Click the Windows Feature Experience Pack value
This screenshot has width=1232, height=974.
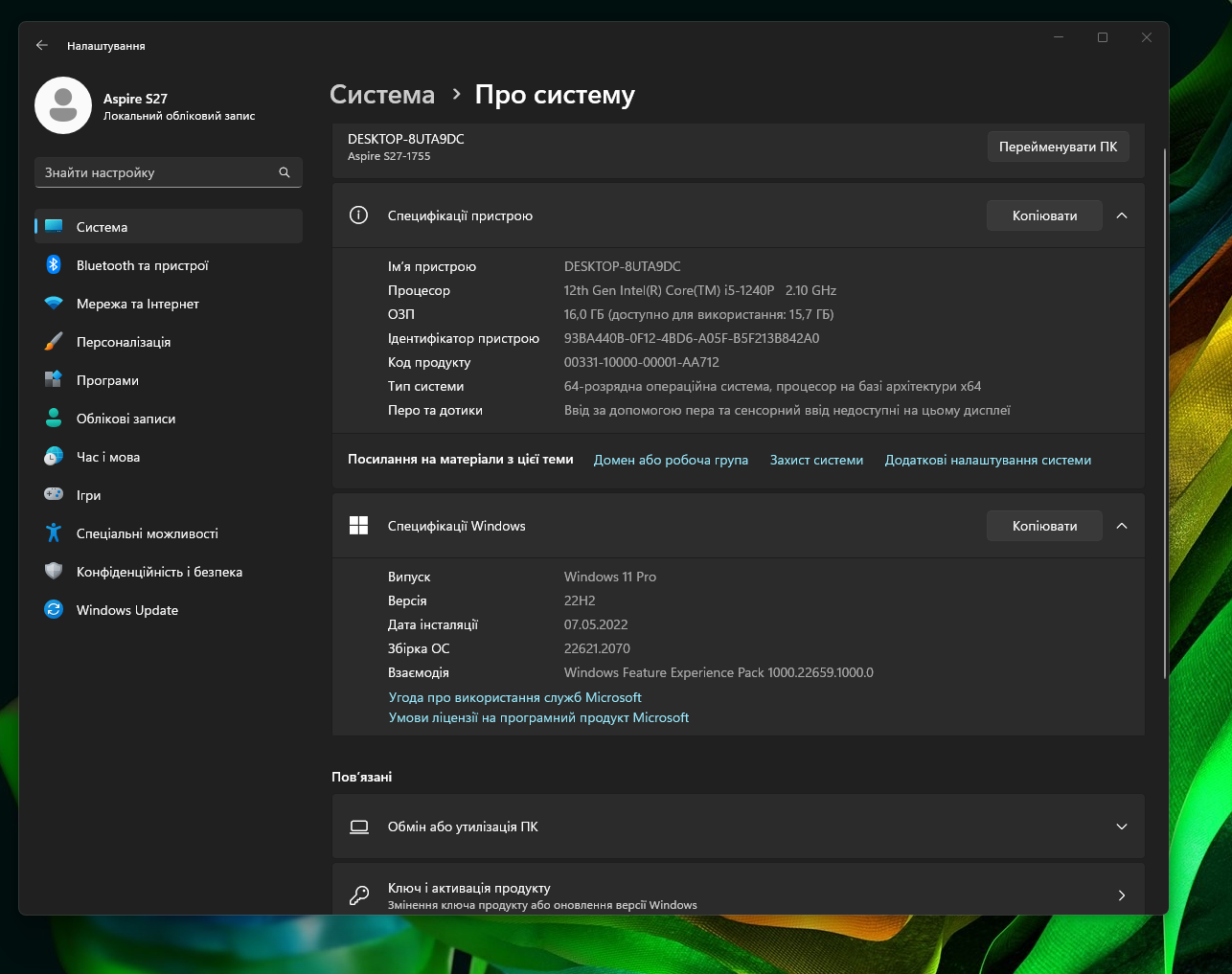pos(719,672)
